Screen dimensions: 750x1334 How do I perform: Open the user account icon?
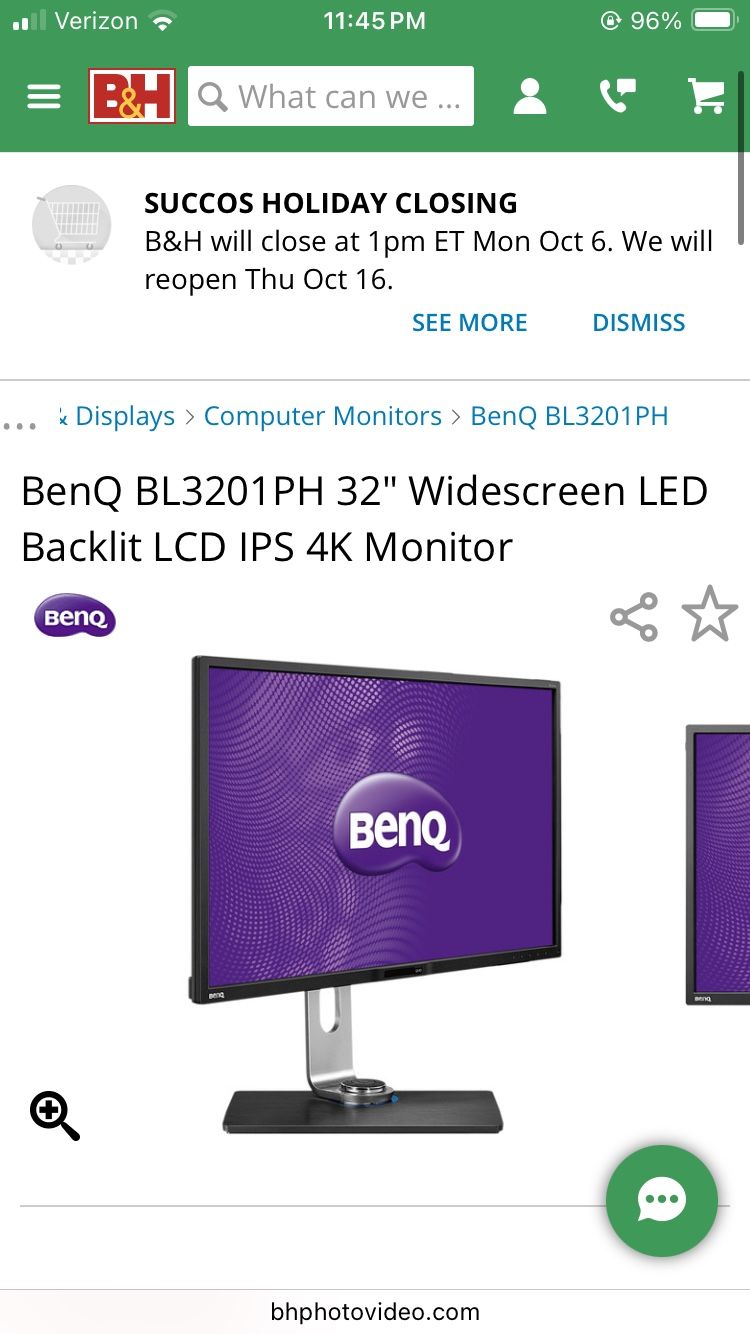point(530,97)
